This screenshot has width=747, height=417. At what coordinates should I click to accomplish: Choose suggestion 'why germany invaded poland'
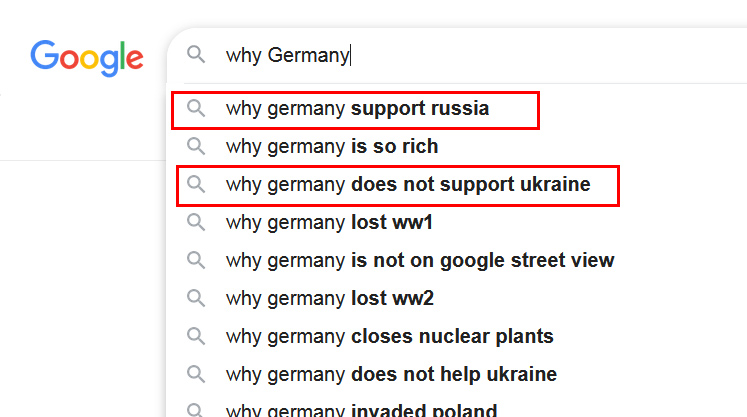362,410
